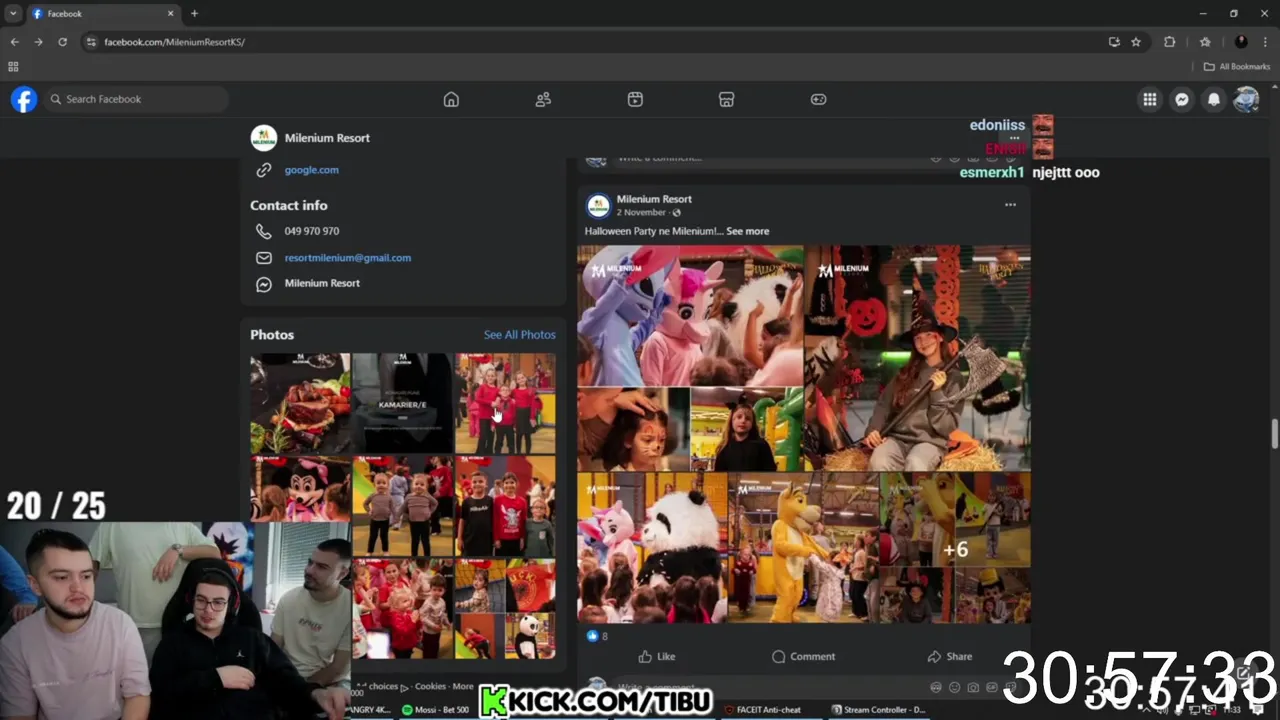
Task: View the 8 likes reactions count
Action: point(597,636)
